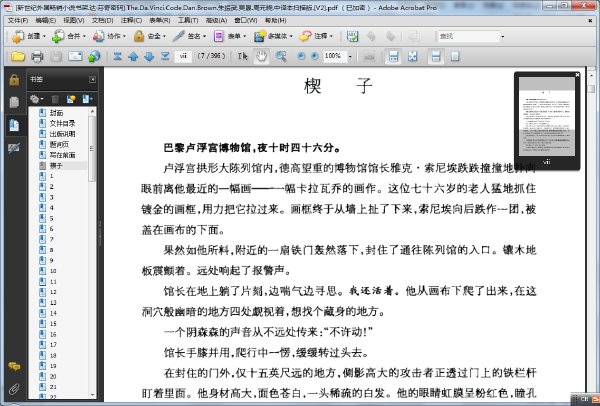Click the page preview thumbnail overlay
The image size is (600, 406).
pos(546,116)
